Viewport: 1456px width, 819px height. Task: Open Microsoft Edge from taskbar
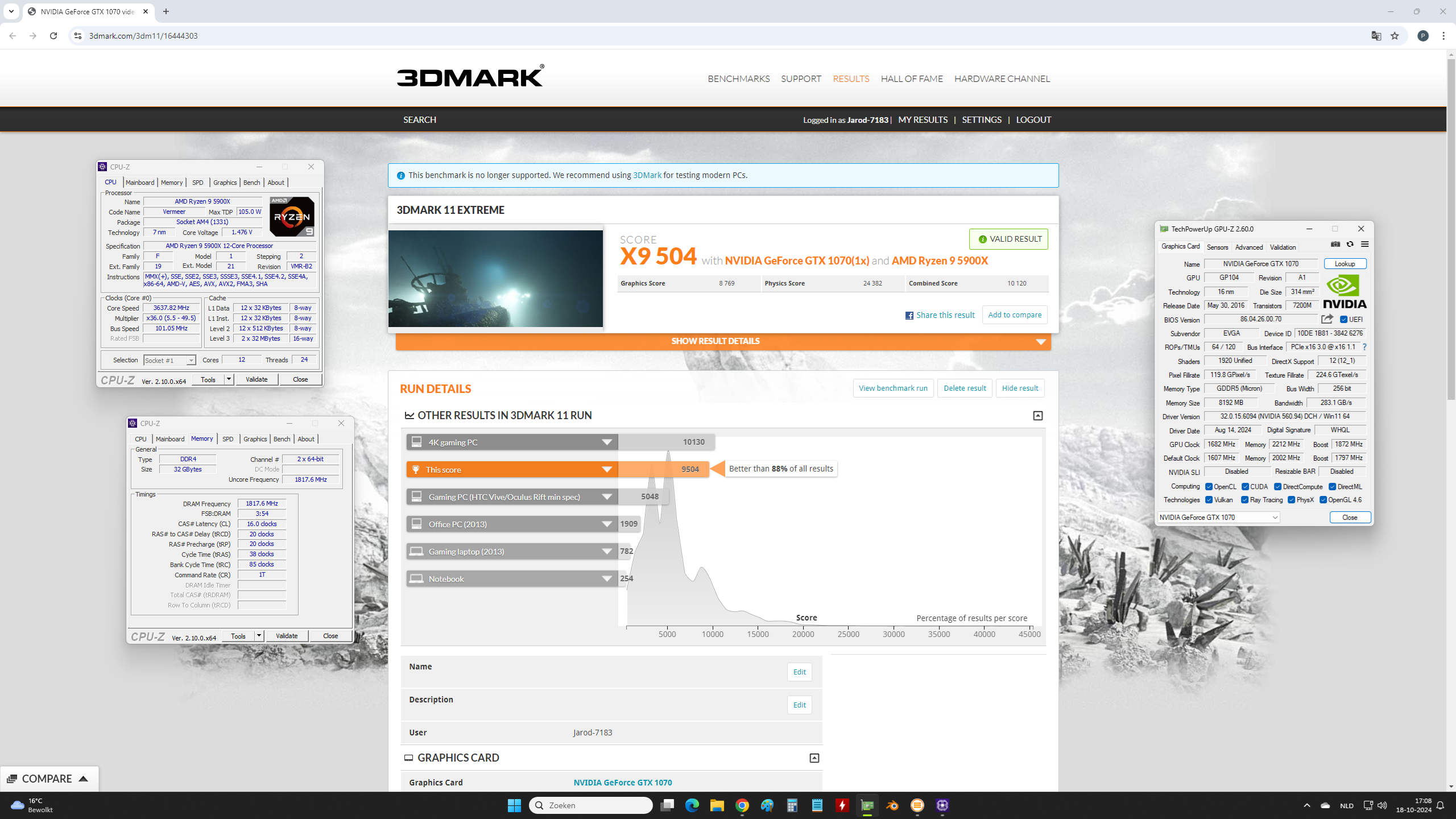pos(692,805)
